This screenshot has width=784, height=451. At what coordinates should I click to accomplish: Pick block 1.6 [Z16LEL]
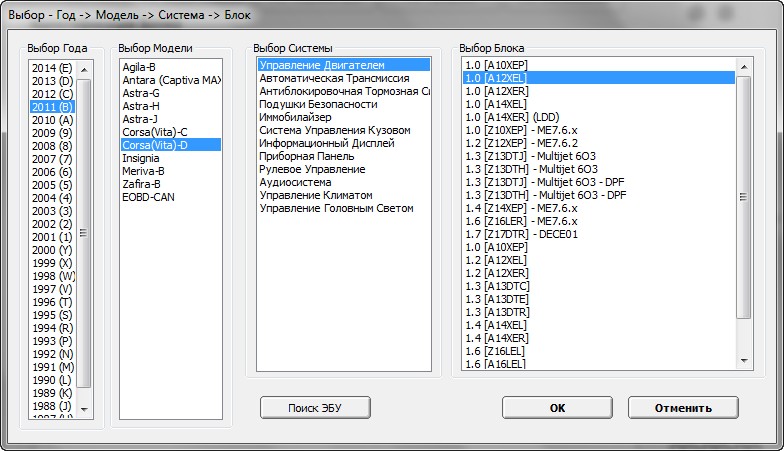coord(599,351)
